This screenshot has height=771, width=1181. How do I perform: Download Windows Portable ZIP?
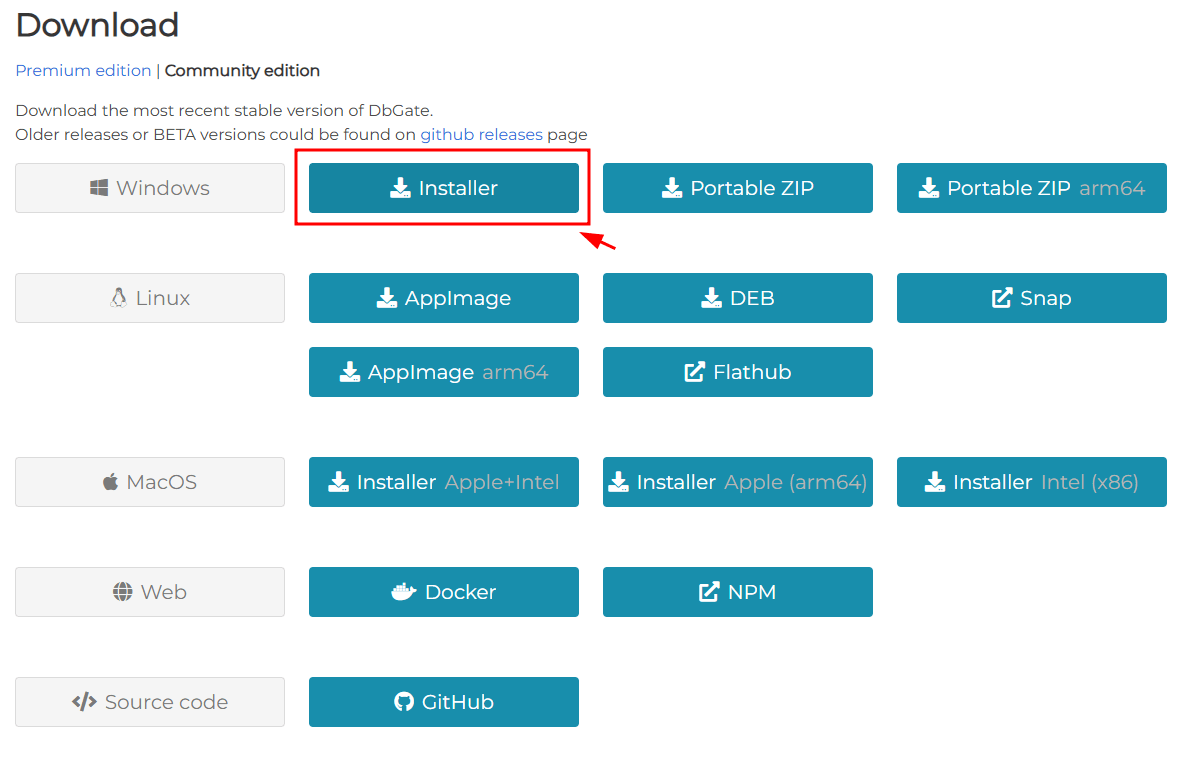point(737,188)
